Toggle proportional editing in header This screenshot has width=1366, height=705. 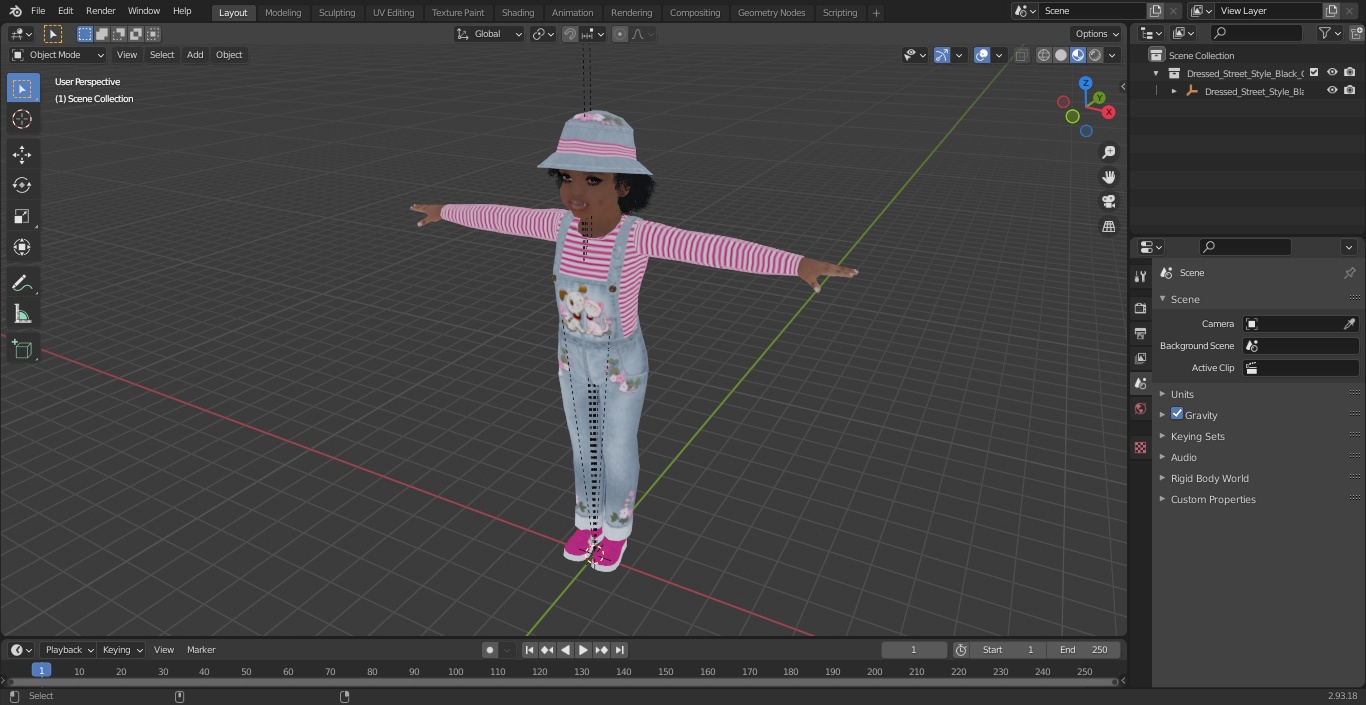click(620, 34)
